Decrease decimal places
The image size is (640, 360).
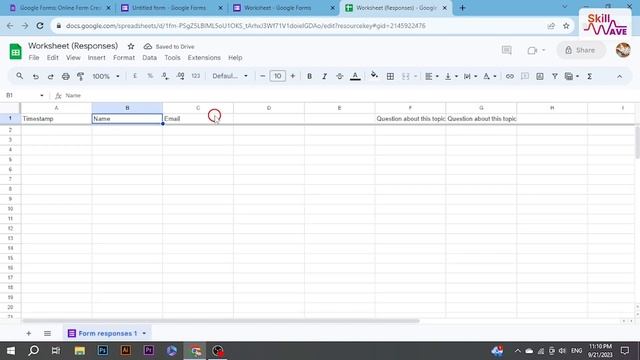tap(165, 76)
